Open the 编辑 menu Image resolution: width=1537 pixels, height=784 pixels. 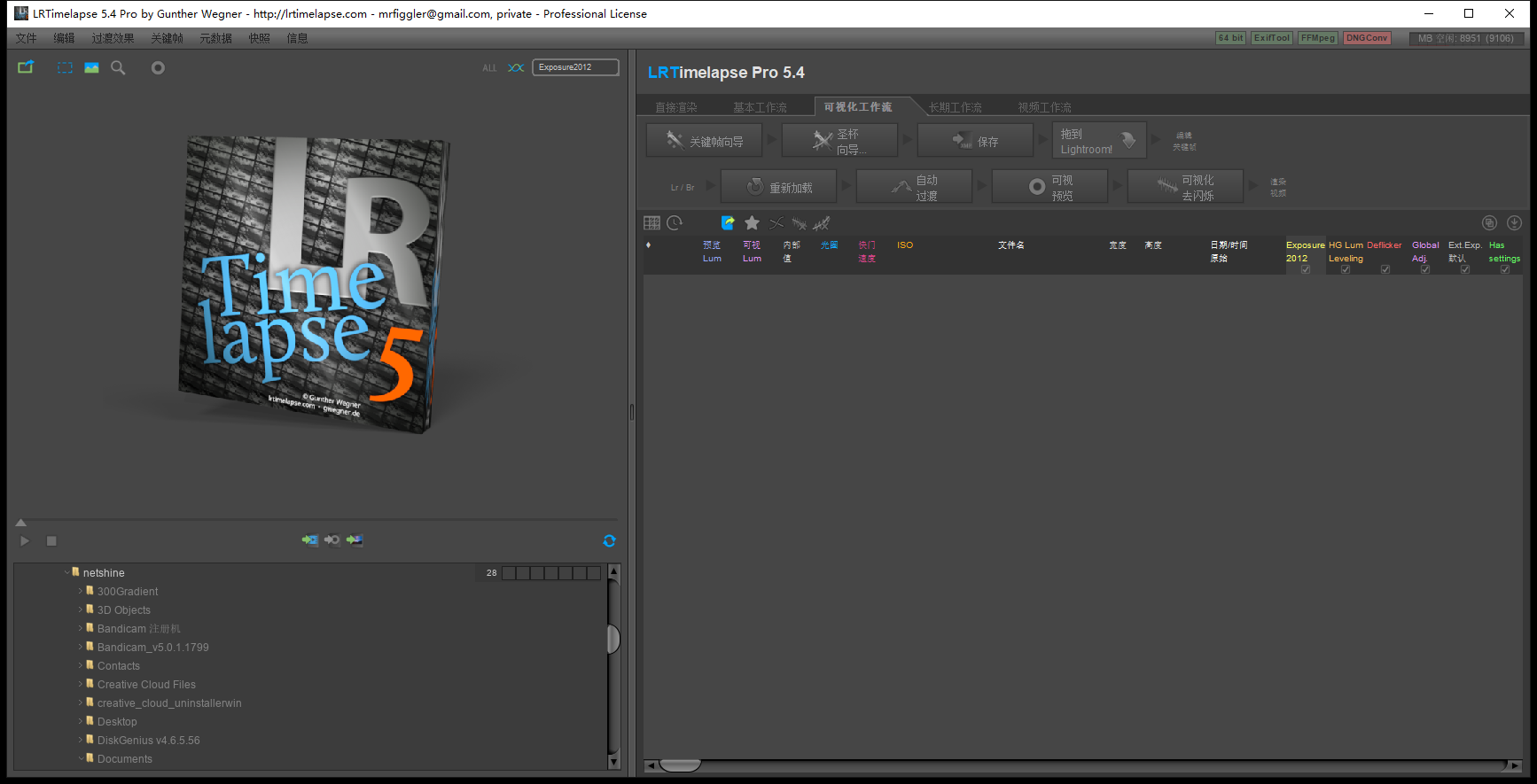64,38
